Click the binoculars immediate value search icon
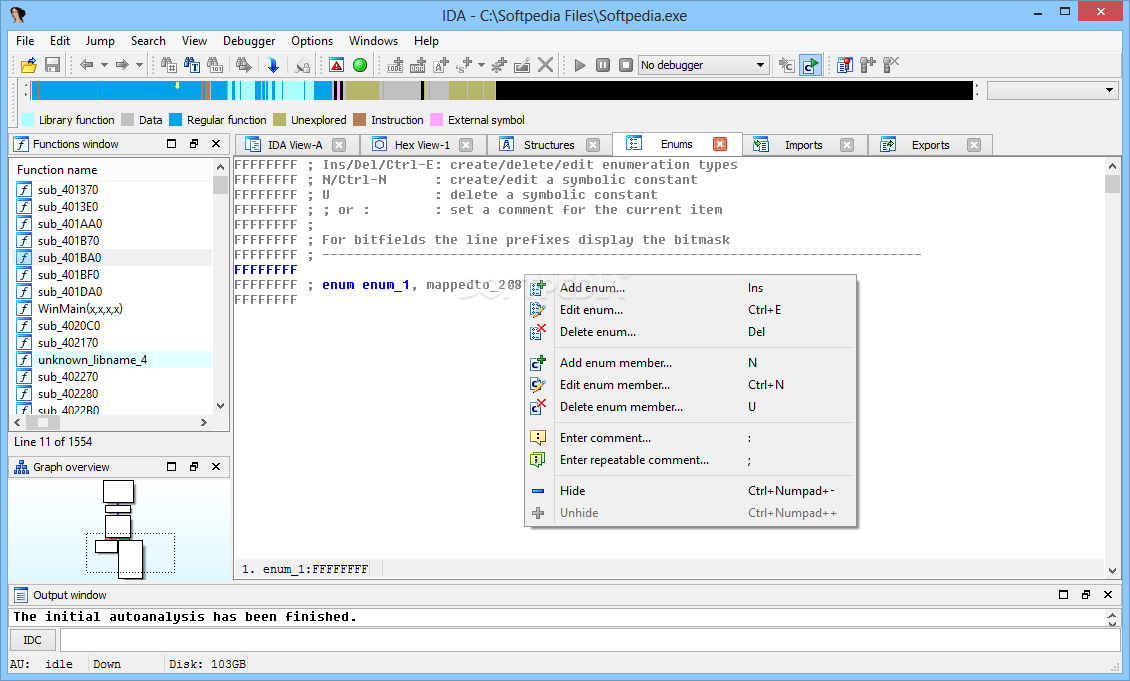The width and height of the screenshot is (1130, 681). pyautogui.click(x=169, y=65)
